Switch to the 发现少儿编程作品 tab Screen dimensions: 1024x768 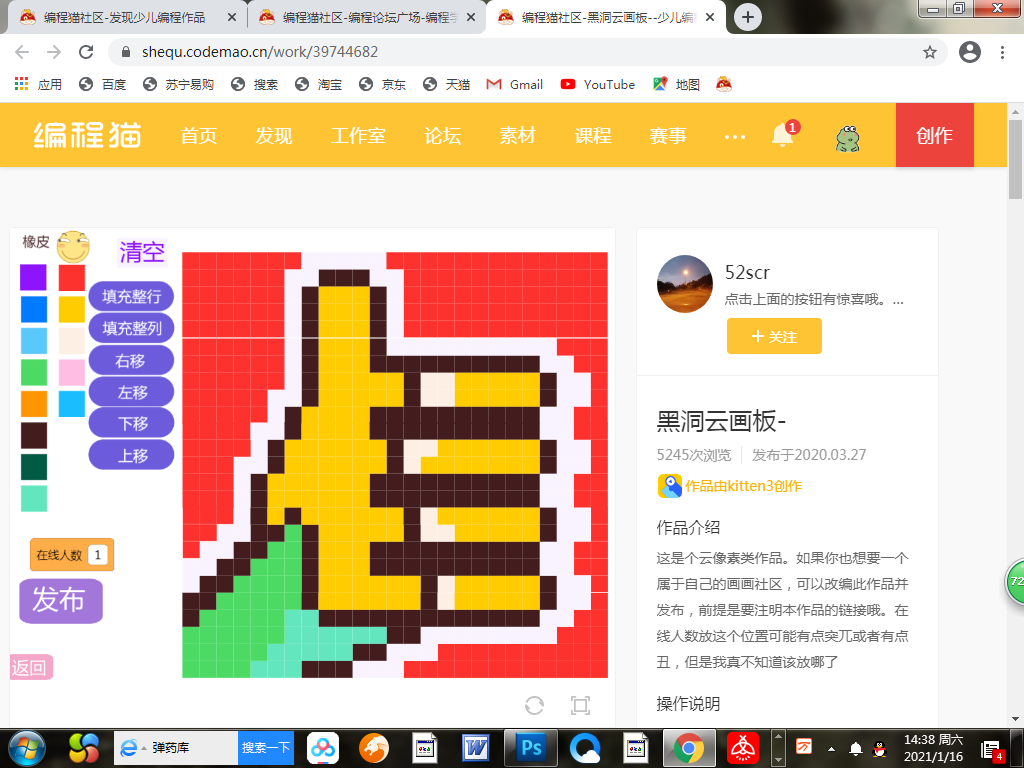(123, 18)
